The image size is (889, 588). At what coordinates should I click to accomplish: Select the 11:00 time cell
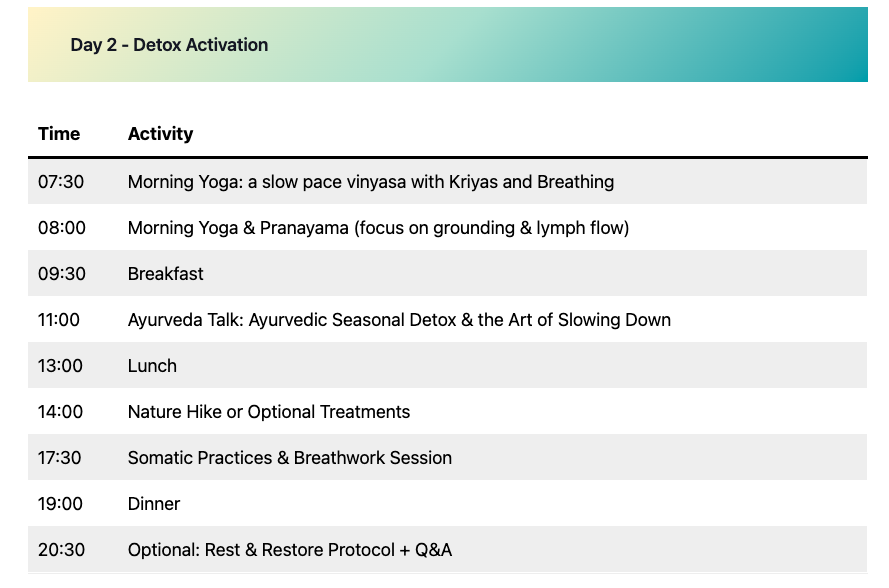pos(59,320)
